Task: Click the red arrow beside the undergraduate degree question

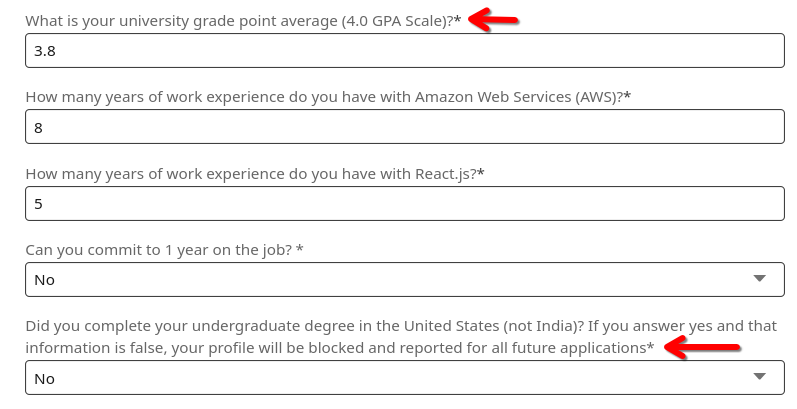Action: (x=703, y=348)
